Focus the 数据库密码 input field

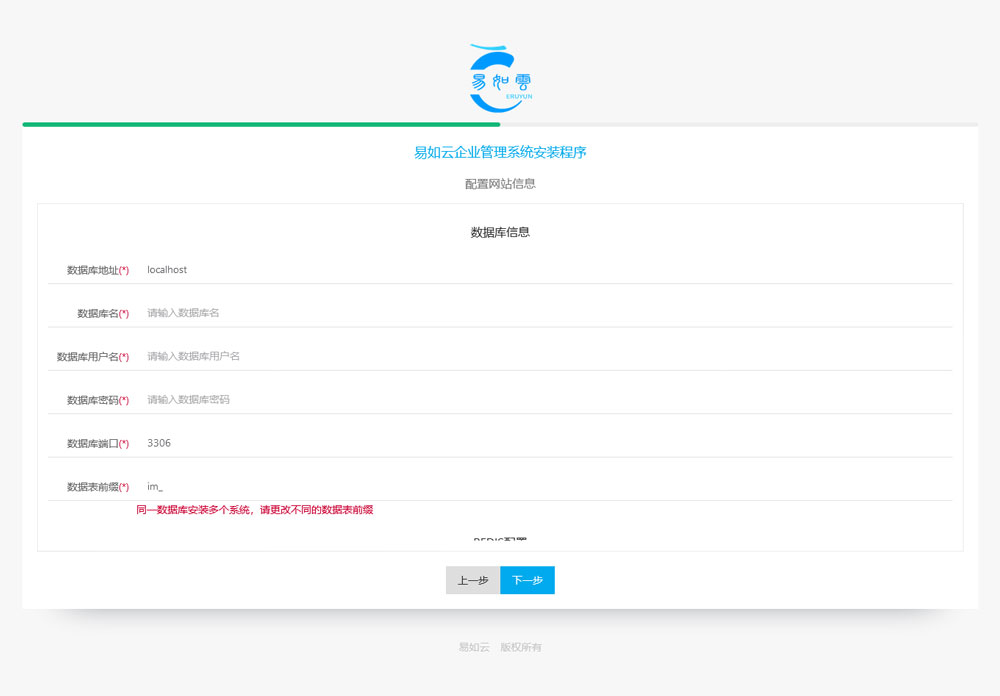tap(543, 400)
